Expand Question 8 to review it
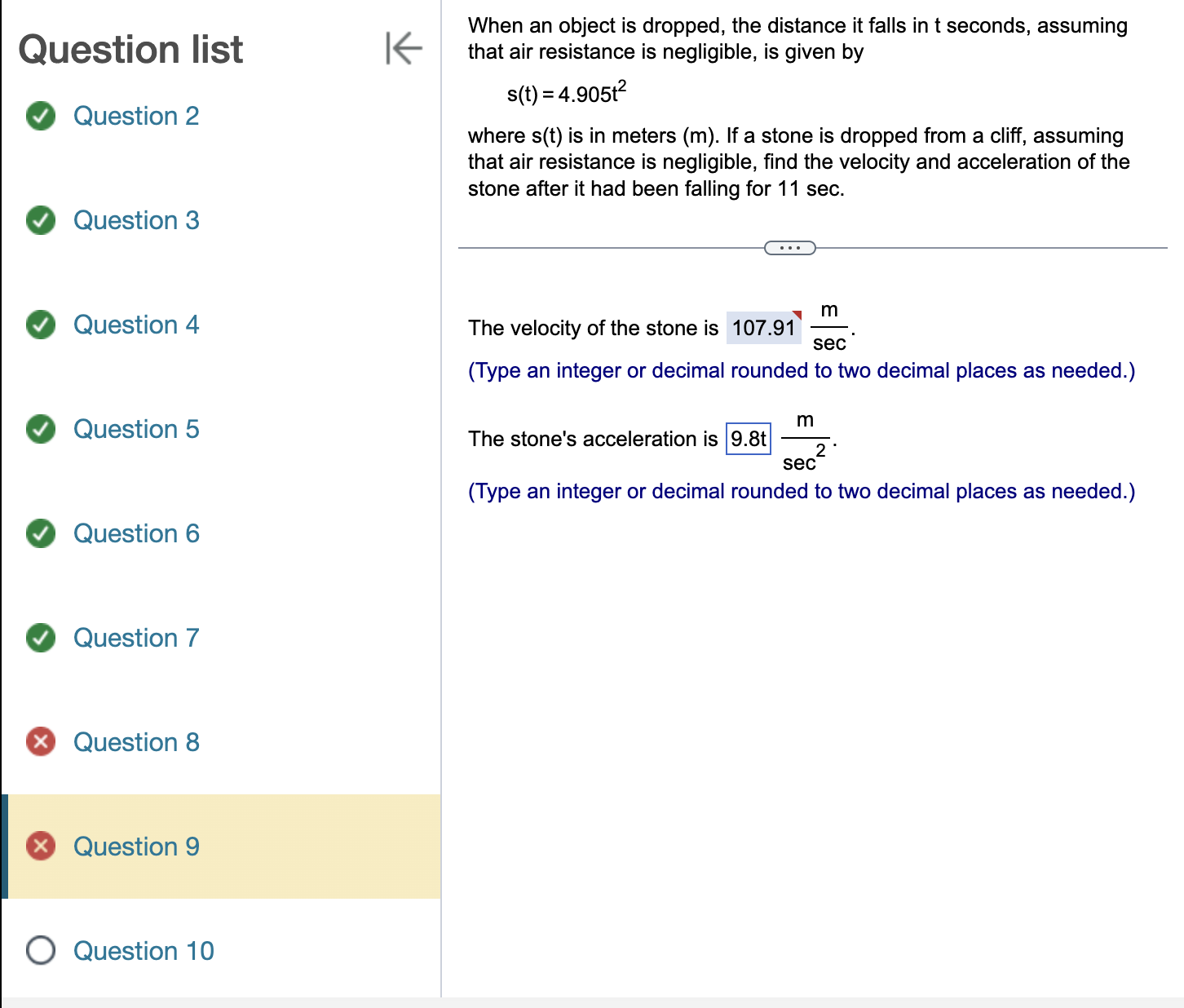This screenshot has height=1008, width=1184. [x=135, y=742]
